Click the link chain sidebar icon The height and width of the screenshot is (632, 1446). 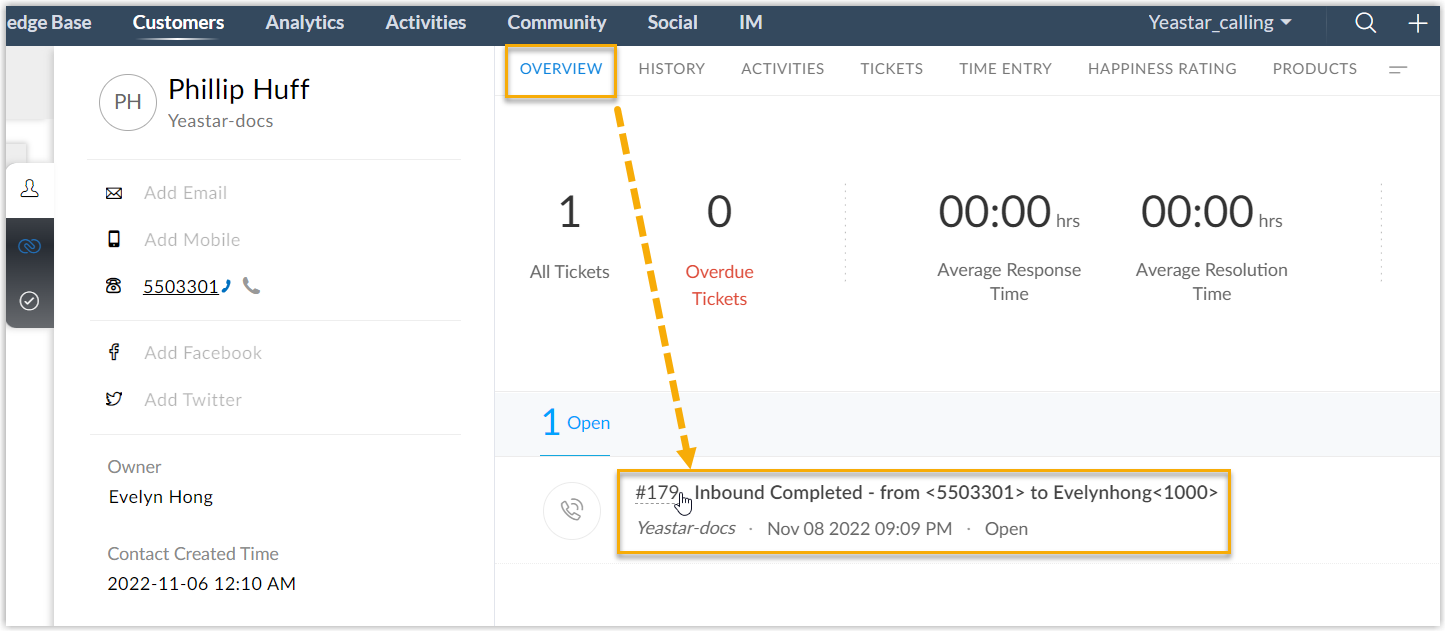[29, 245]
